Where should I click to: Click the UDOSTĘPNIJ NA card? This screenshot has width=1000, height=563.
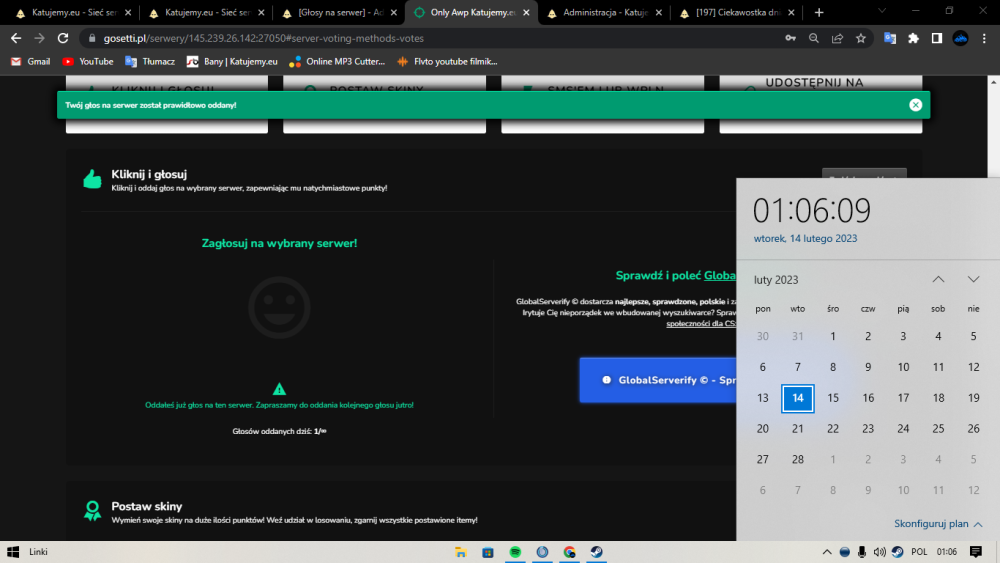(821, 105)
